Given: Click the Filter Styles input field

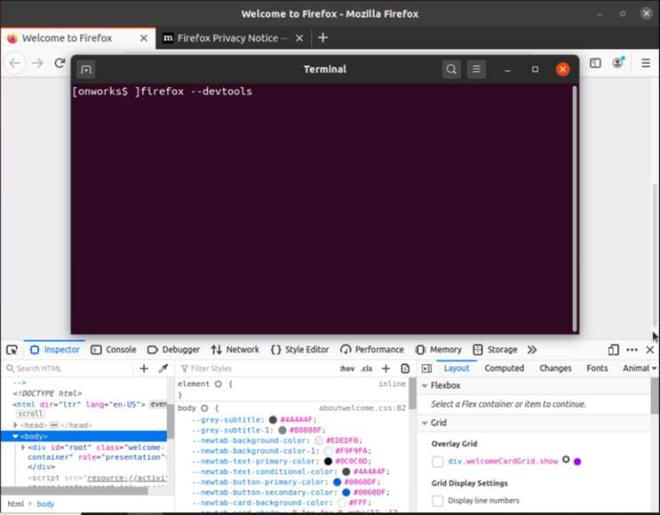Looking at the screenshot, I should tap(257, 369).
